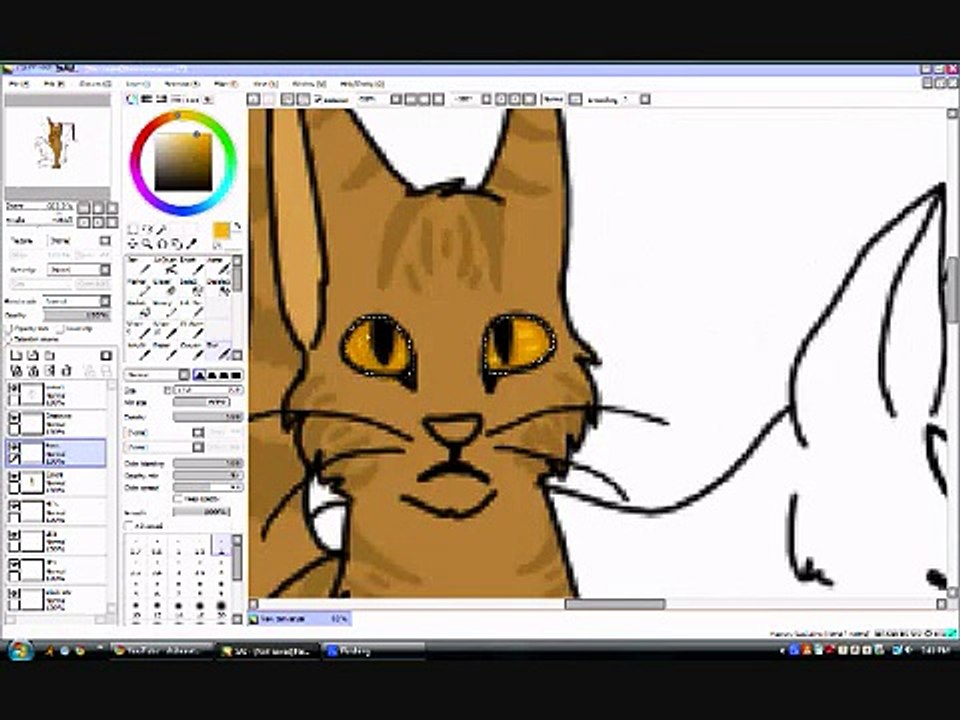Toggle Selection Source checkbox
Screen dimensions: 960x720
(x=9, y=339)
